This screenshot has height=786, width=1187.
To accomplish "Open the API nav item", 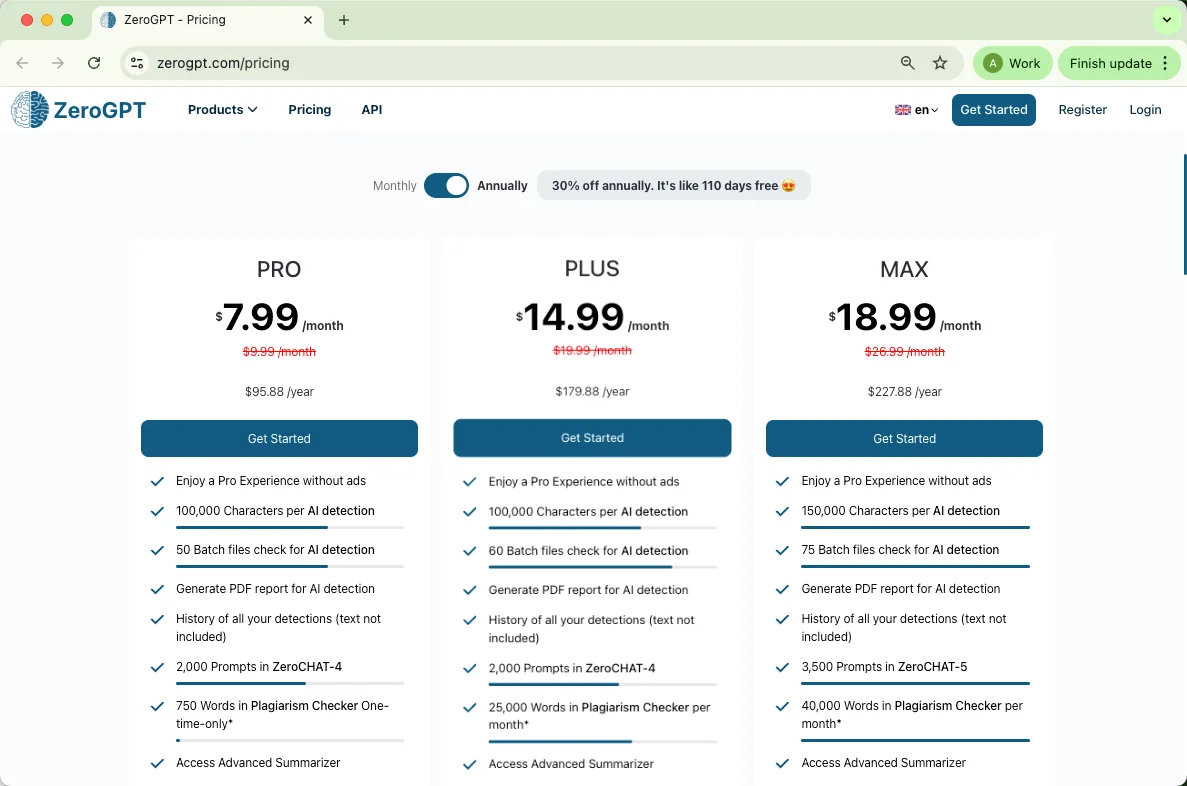I will click(372, 110).
